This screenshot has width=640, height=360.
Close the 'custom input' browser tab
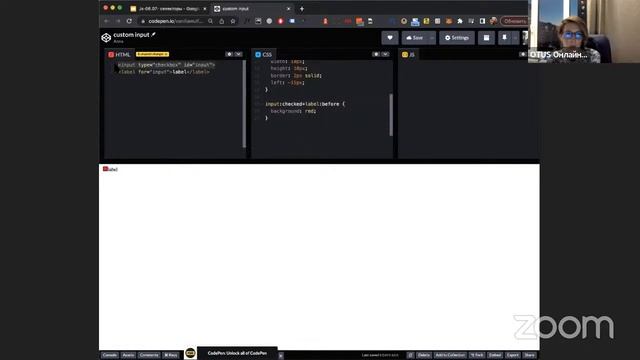289,9
